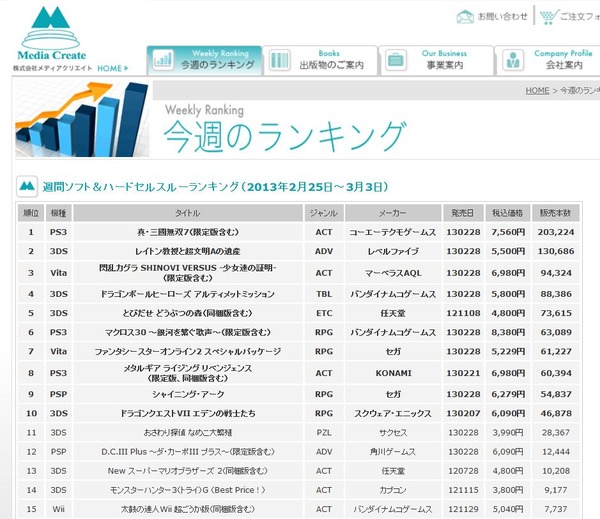The image size is (600, 519).
Task: Click the maker レベルファイブ
Action: point(393,251)
